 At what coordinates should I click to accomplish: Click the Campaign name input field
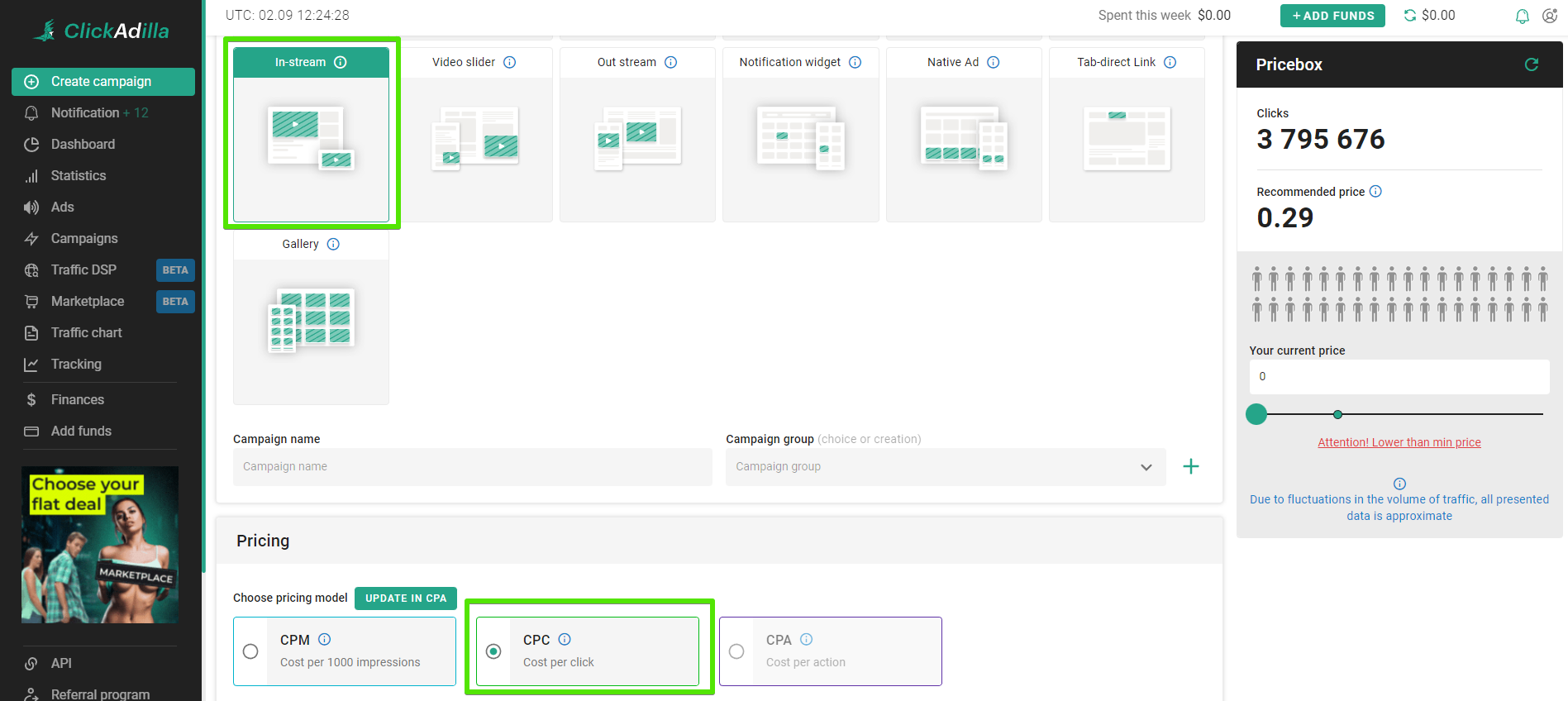click(x=472, y=467)
